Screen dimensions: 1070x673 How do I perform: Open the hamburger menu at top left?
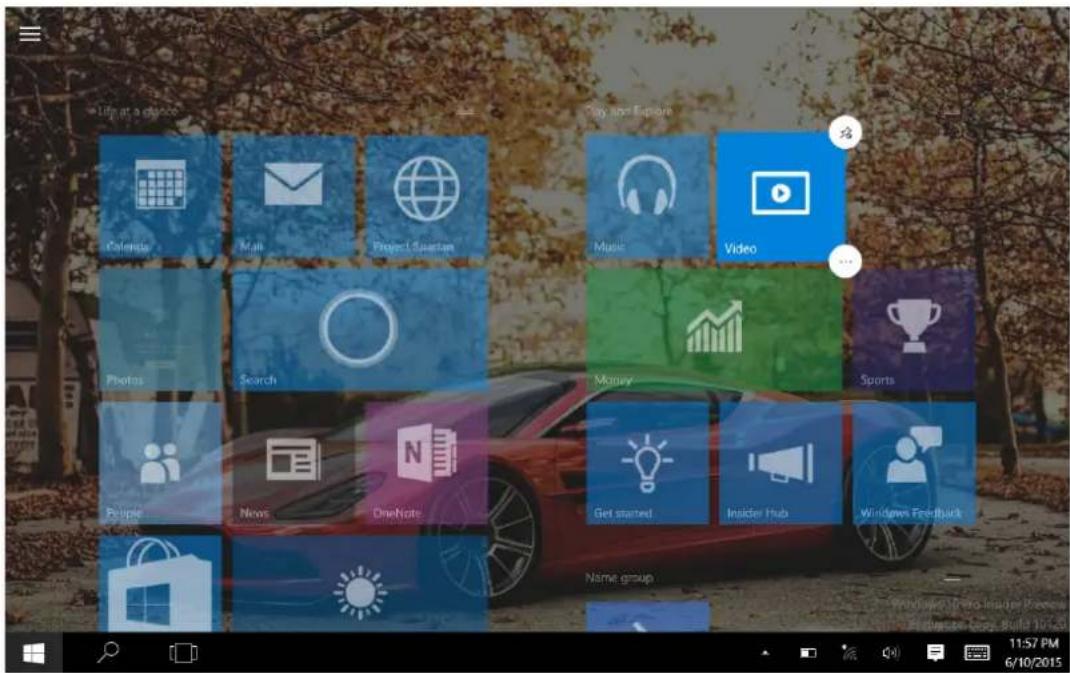tap(29, 33)
